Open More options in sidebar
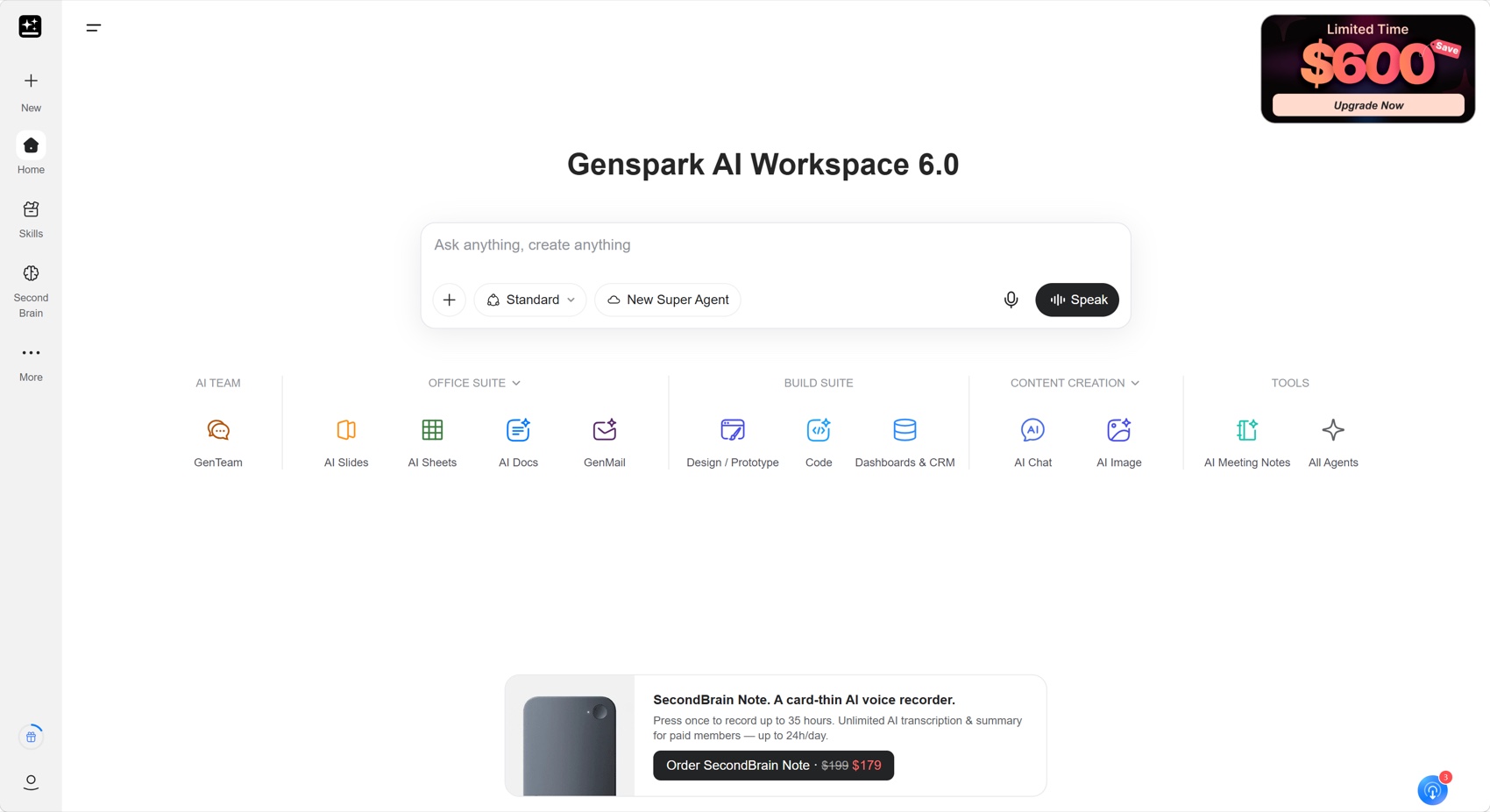 [x=31, y=364]
